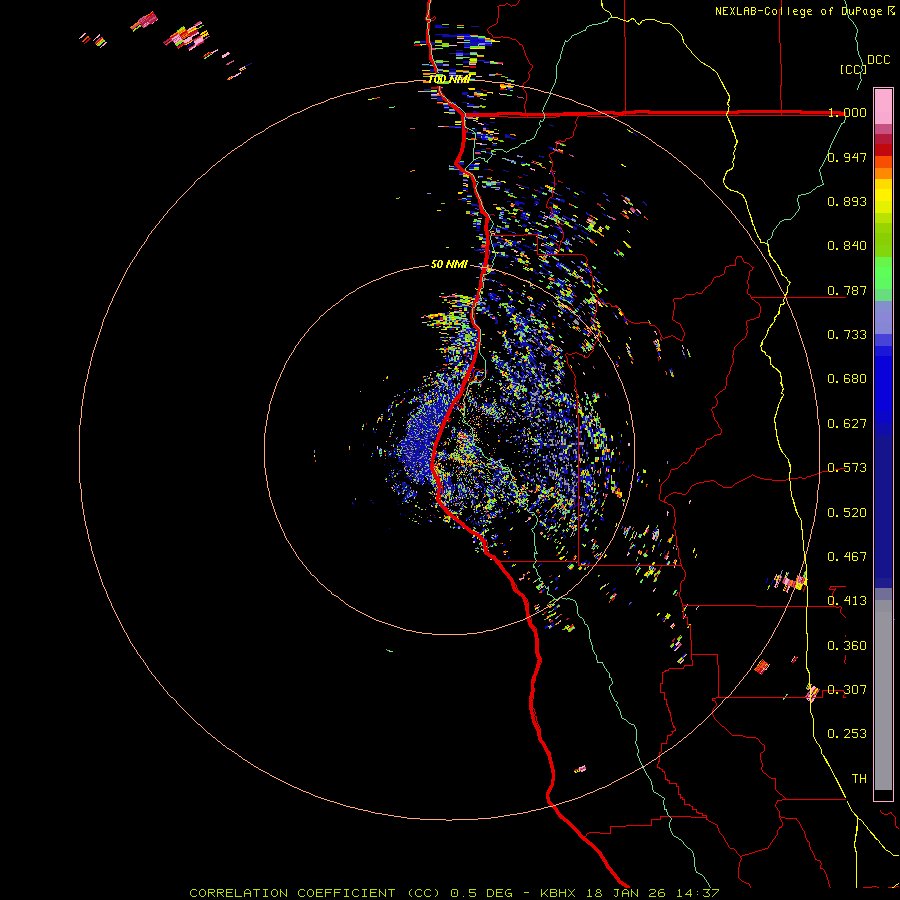
Task: Click the KBHX station identifier in caption
Action: coord(558,893)
